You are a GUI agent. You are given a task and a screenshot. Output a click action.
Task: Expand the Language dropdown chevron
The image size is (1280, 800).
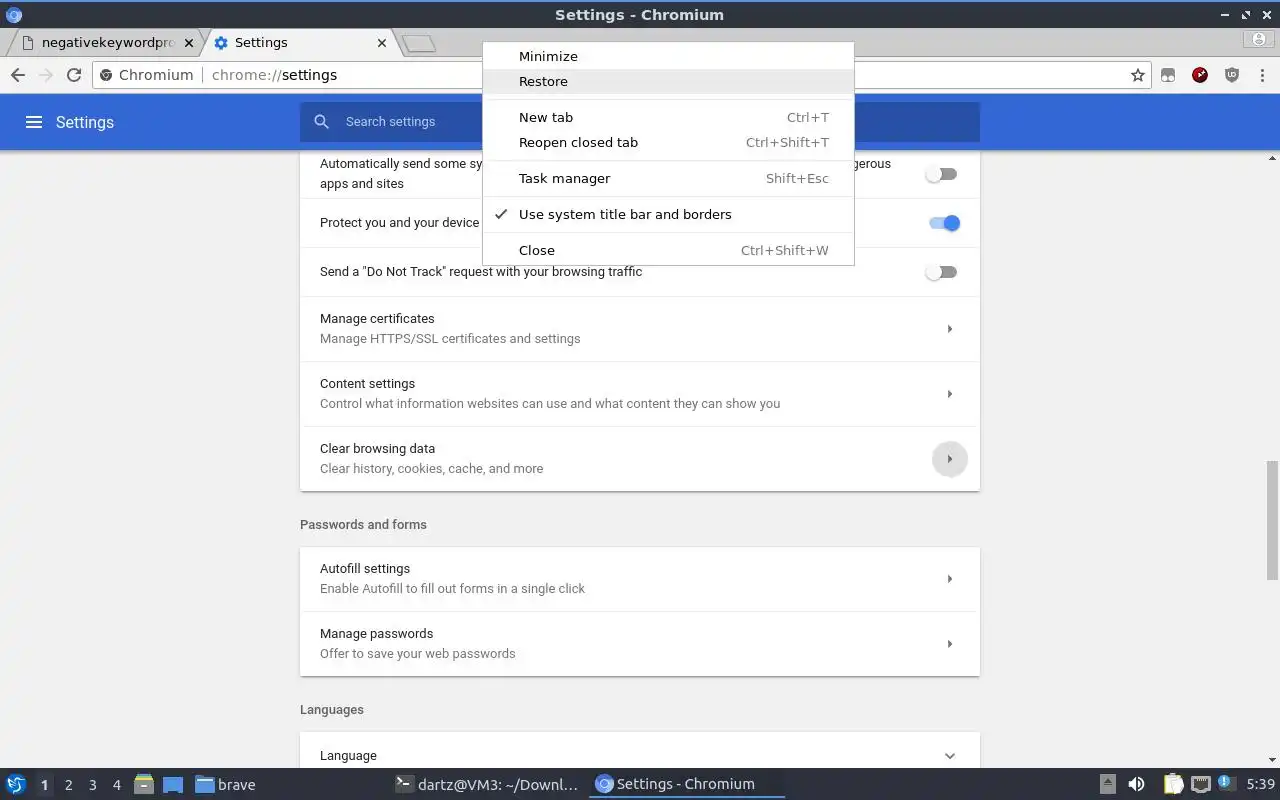949,756
